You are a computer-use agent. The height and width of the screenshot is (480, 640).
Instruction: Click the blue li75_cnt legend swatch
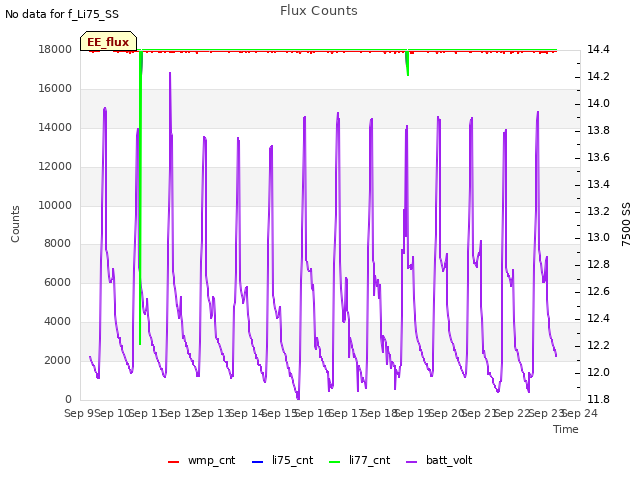click(x=258, y=462)
